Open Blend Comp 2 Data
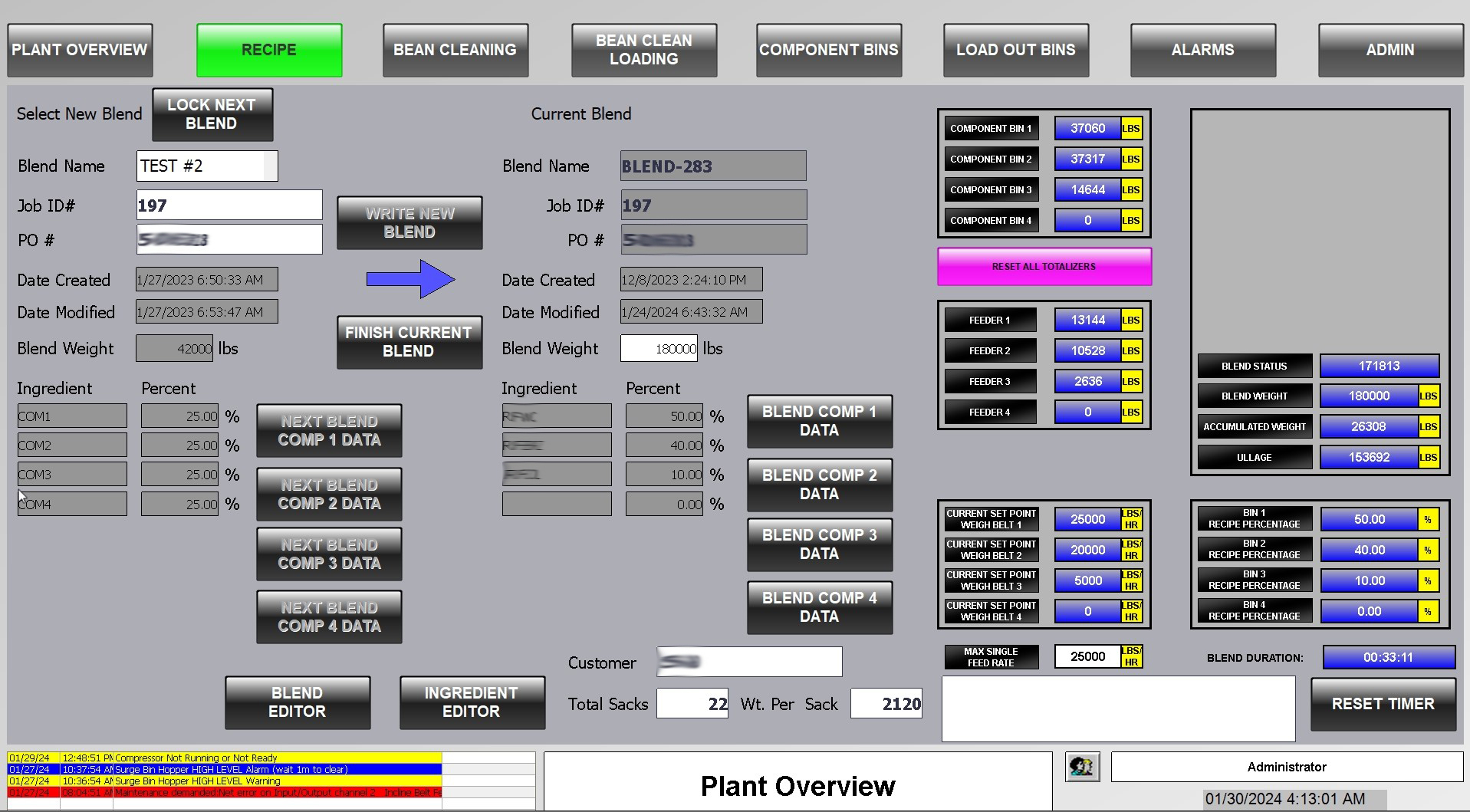This screenshot has width=1470, height=812. (819, 485)
